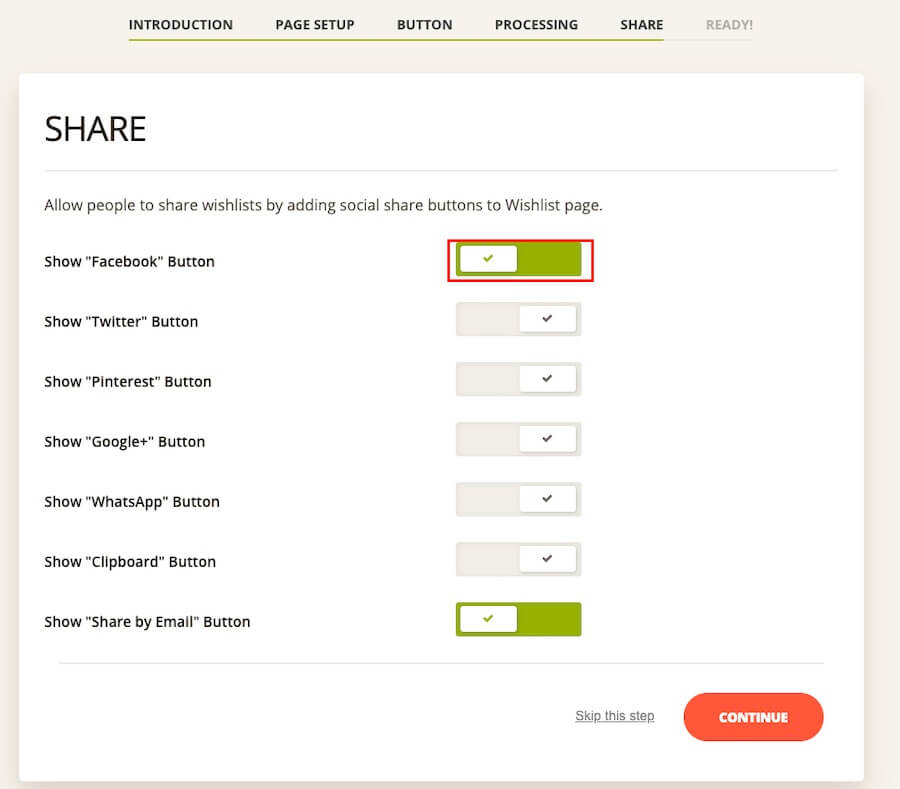900x789 pixels.
Task: Select the Processing step tab
Action: click(536, 24)
